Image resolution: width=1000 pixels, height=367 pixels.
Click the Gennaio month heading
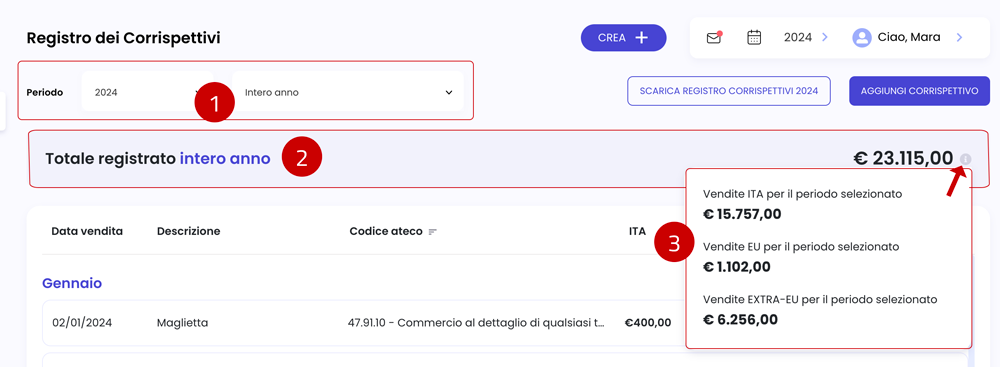72,283
